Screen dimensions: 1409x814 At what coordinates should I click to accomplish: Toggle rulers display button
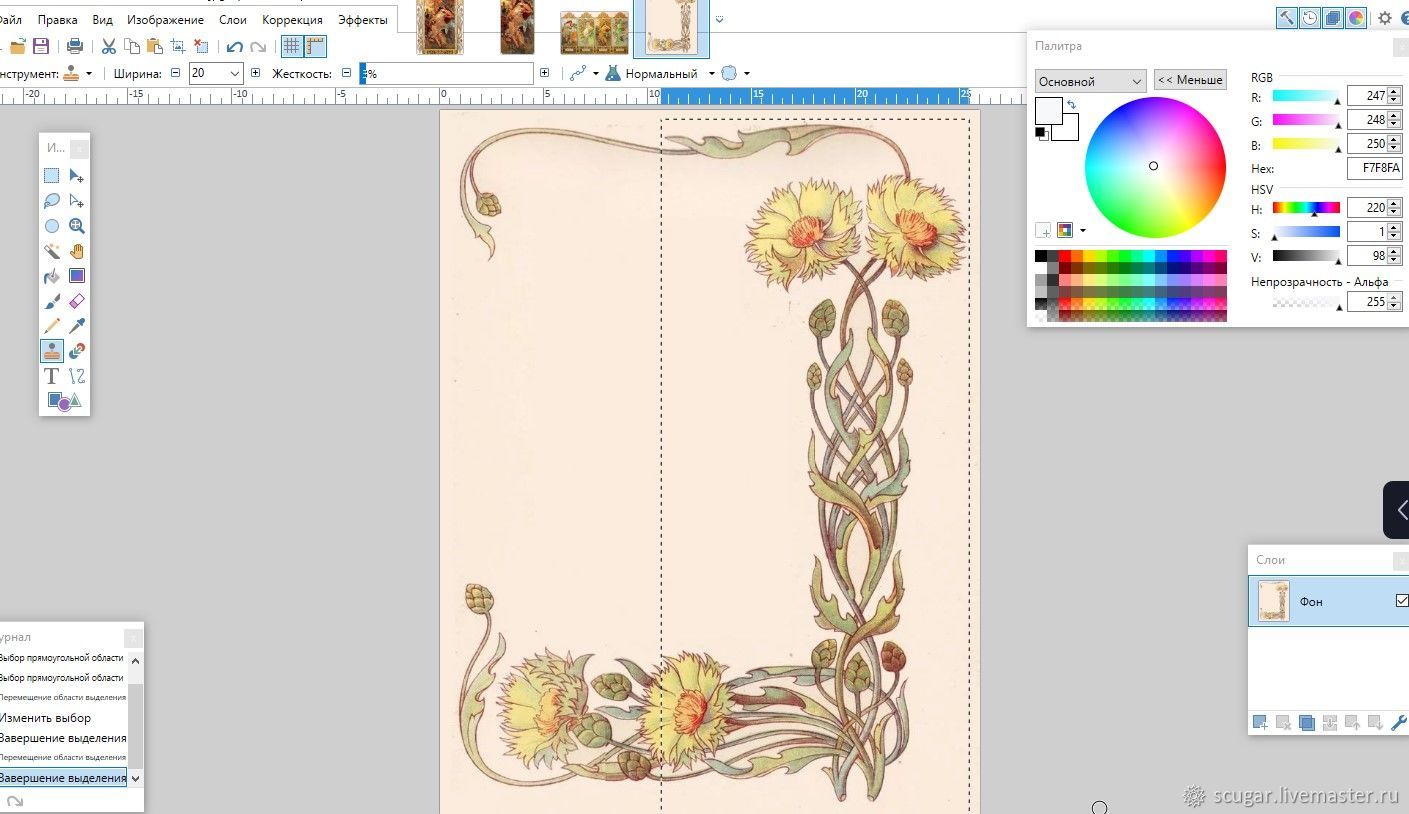pos(315,46)
